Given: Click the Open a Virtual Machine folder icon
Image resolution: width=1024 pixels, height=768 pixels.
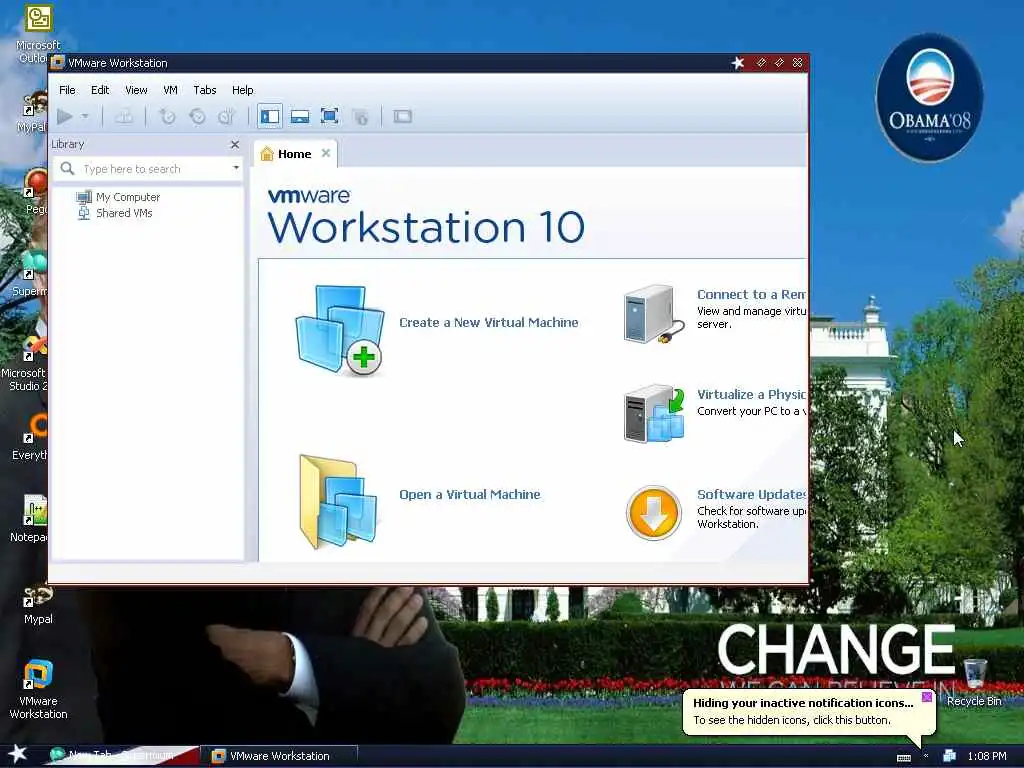Looking at the screenshot, I should (338, 502).
